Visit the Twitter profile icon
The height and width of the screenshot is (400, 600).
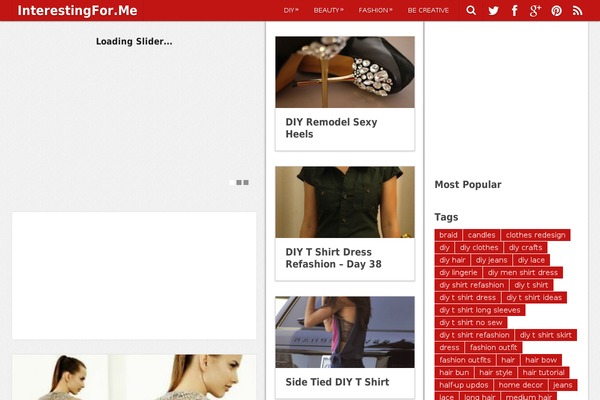tap(493, 10)
